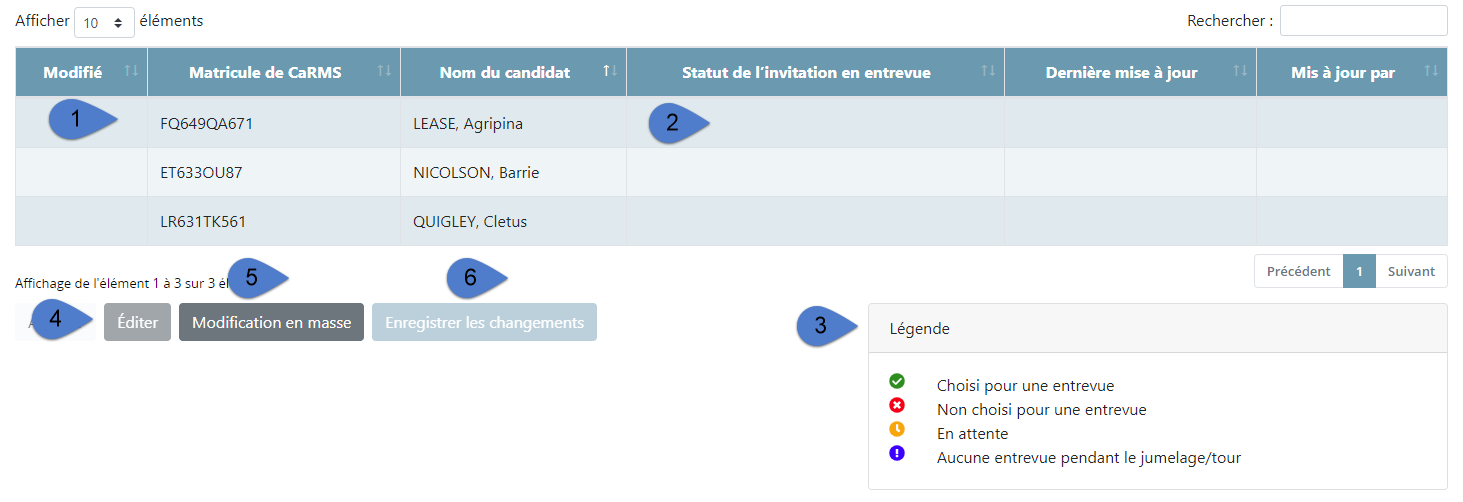Sort by Matricule de CaRMS arrows
Viewport: 1463px width, 502px height.
(384, 71)
